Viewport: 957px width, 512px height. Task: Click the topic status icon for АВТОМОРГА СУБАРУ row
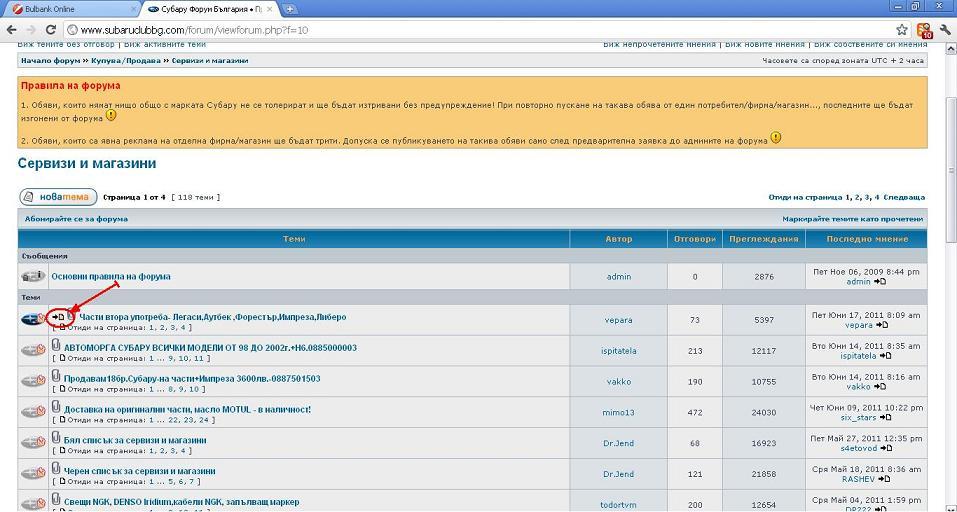(33, 350)
